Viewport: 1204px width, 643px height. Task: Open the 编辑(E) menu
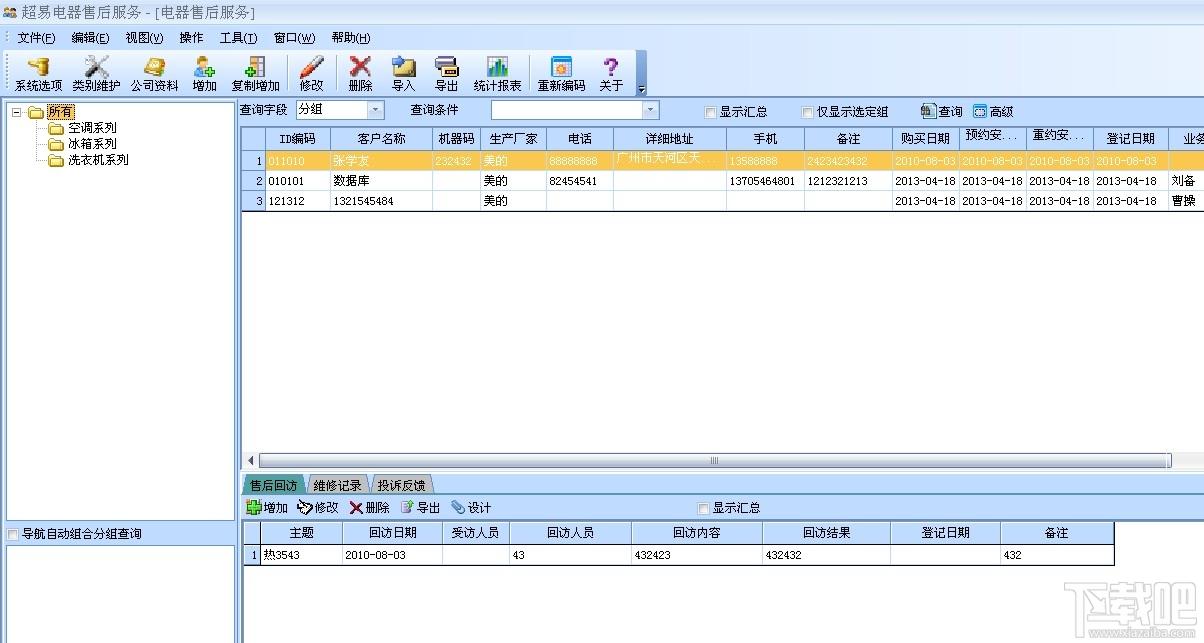90,38
